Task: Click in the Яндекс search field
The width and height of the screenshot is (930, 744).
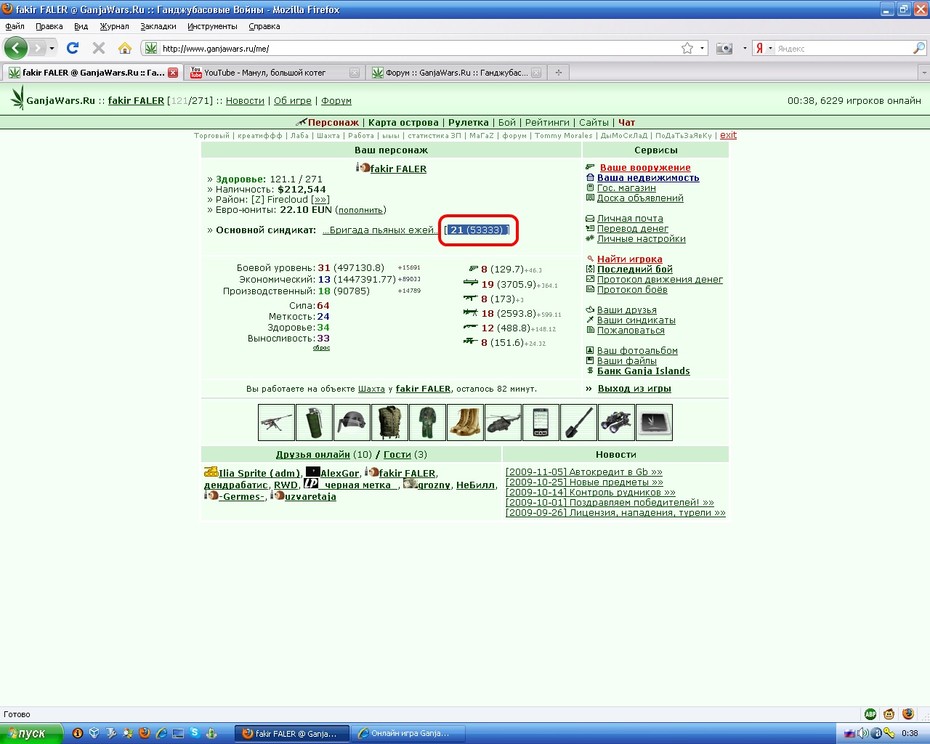Action: [x=842, y=49]
